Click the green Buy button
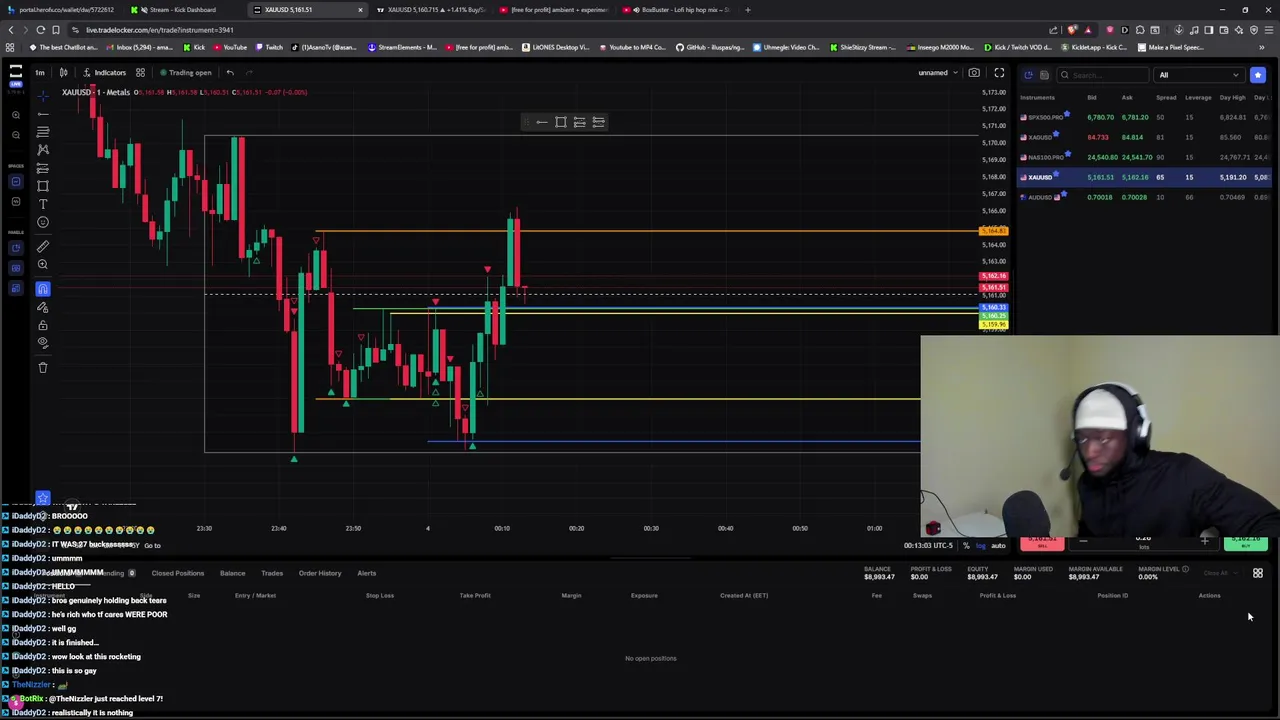Viewport: 1280px width, 720px height. click(1246, 542)
